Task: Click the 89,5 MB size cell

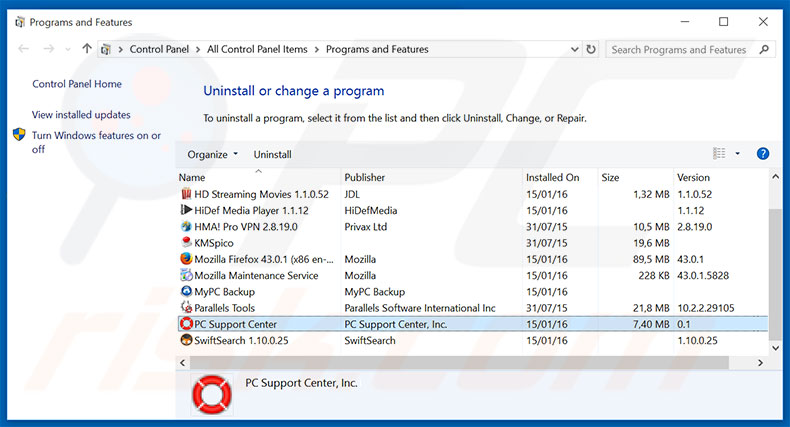Action: tap(651, 259)
